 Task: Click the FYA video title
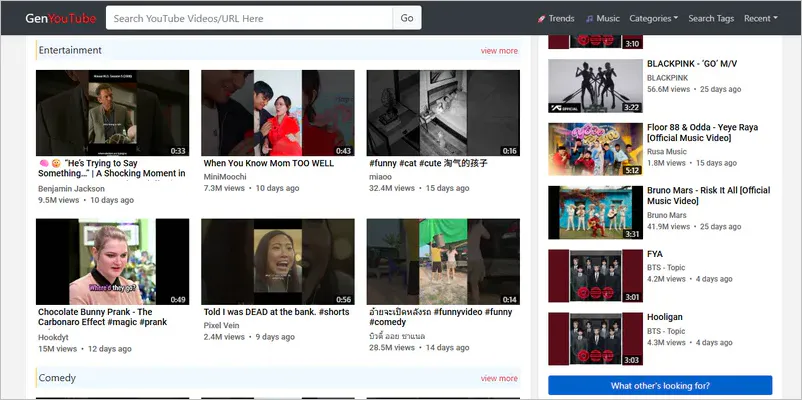[655, 254]
